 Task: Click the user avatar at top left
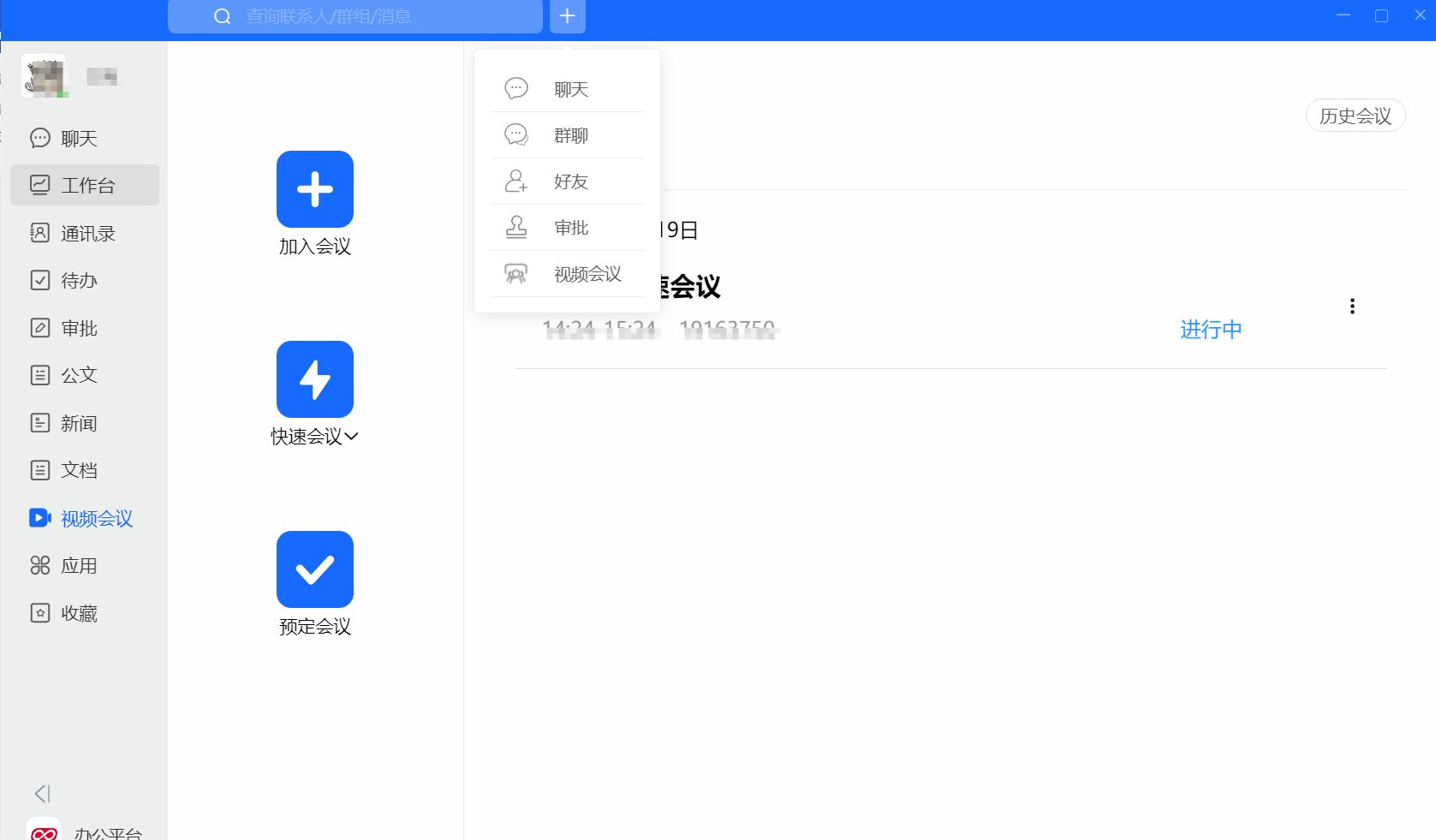pos(44,76)
